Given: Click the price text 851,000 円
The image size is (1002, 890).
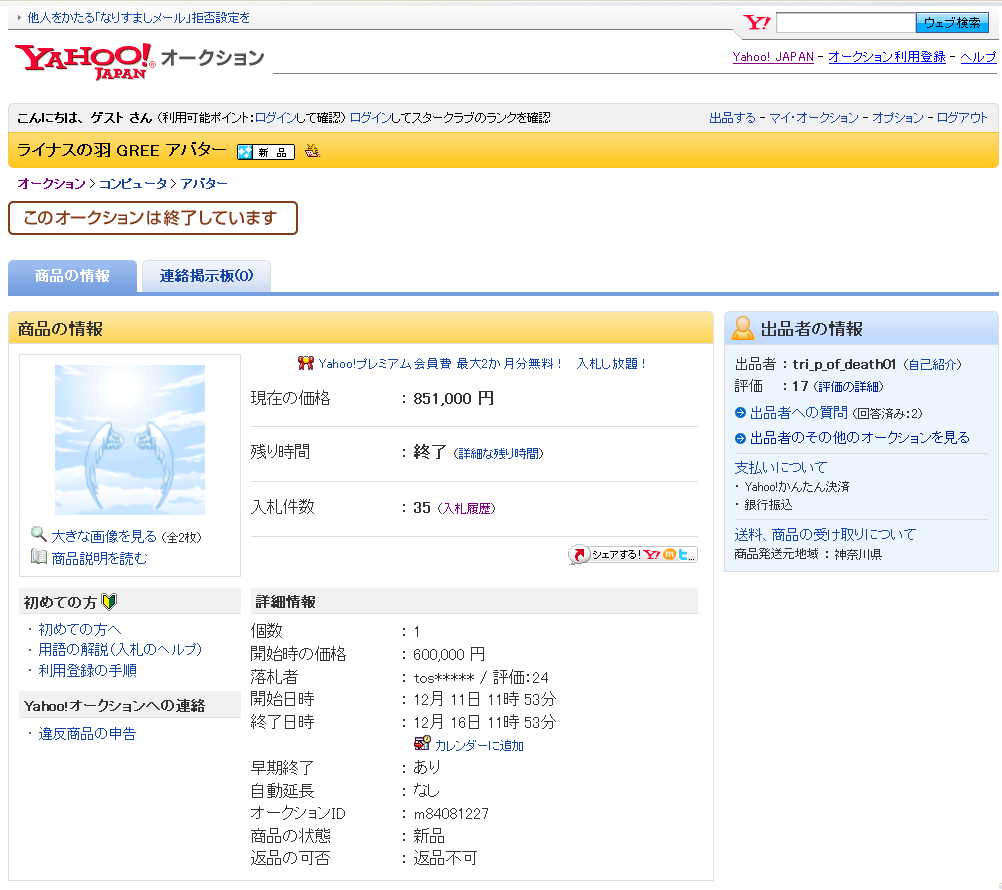Looking at the screenshot, I should click(x=453, y=399).
